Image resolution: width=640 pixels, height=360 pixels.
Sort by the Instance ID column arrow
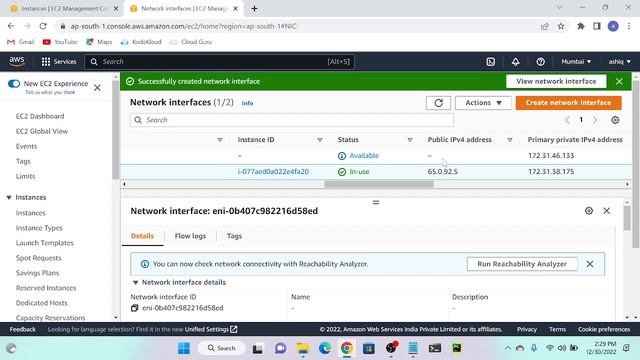(x=320, y=140)
